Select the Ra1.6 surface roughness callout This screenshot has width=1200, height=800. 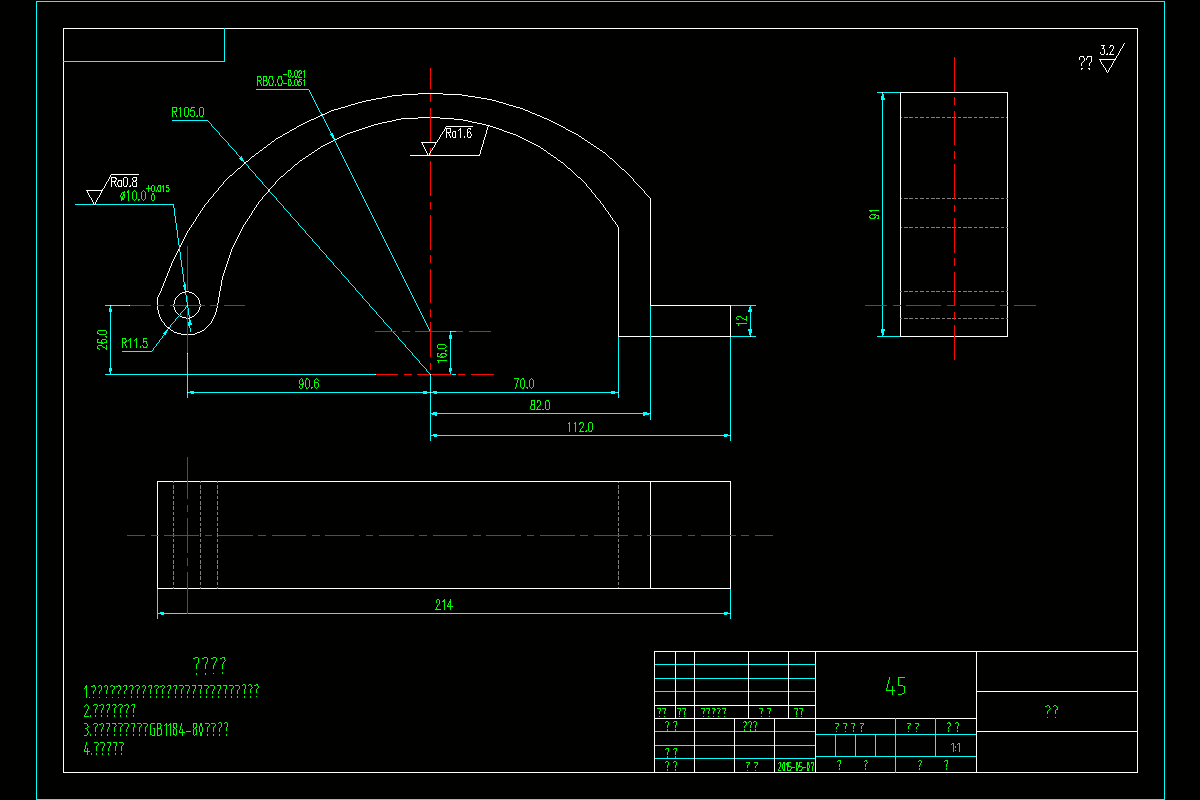point(459,133)
